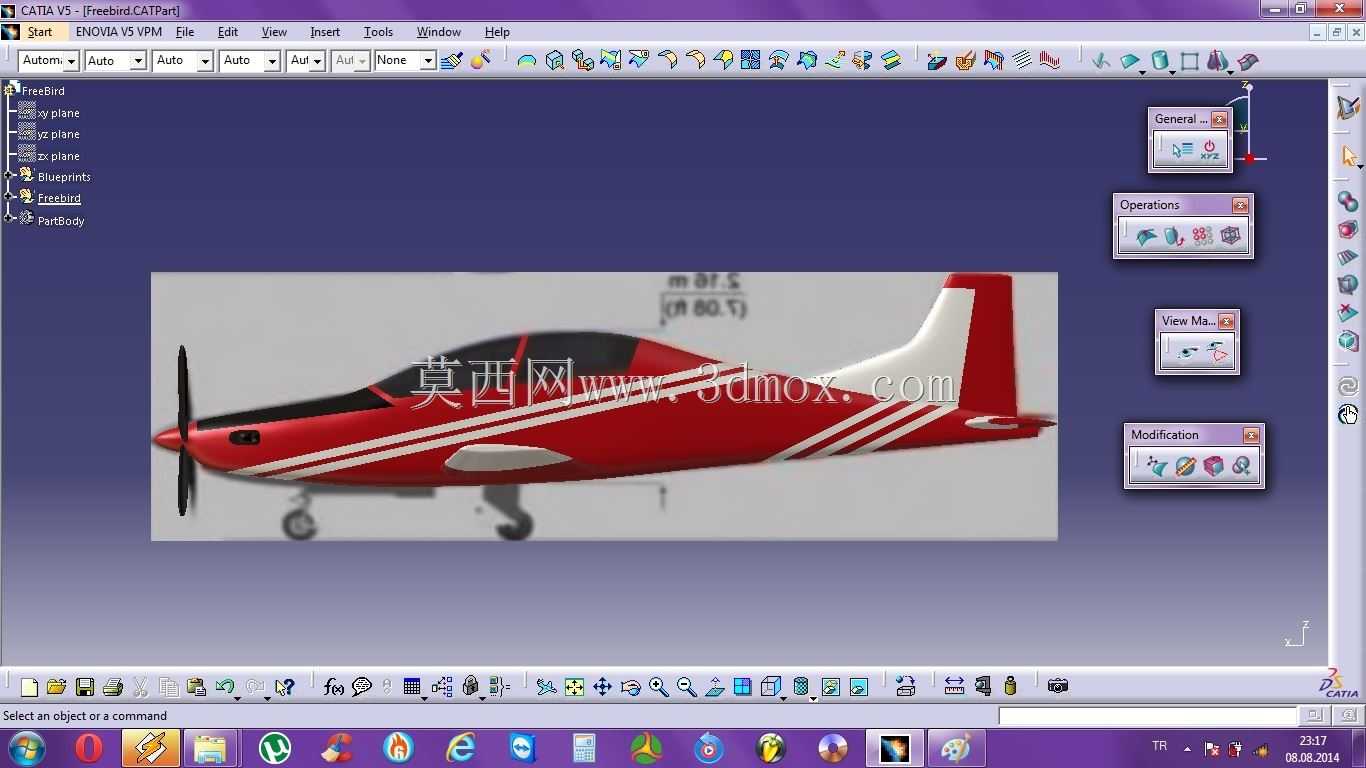Click the command input field
This screenshot has height=768, width=1366.
[x=1147, y=716]
